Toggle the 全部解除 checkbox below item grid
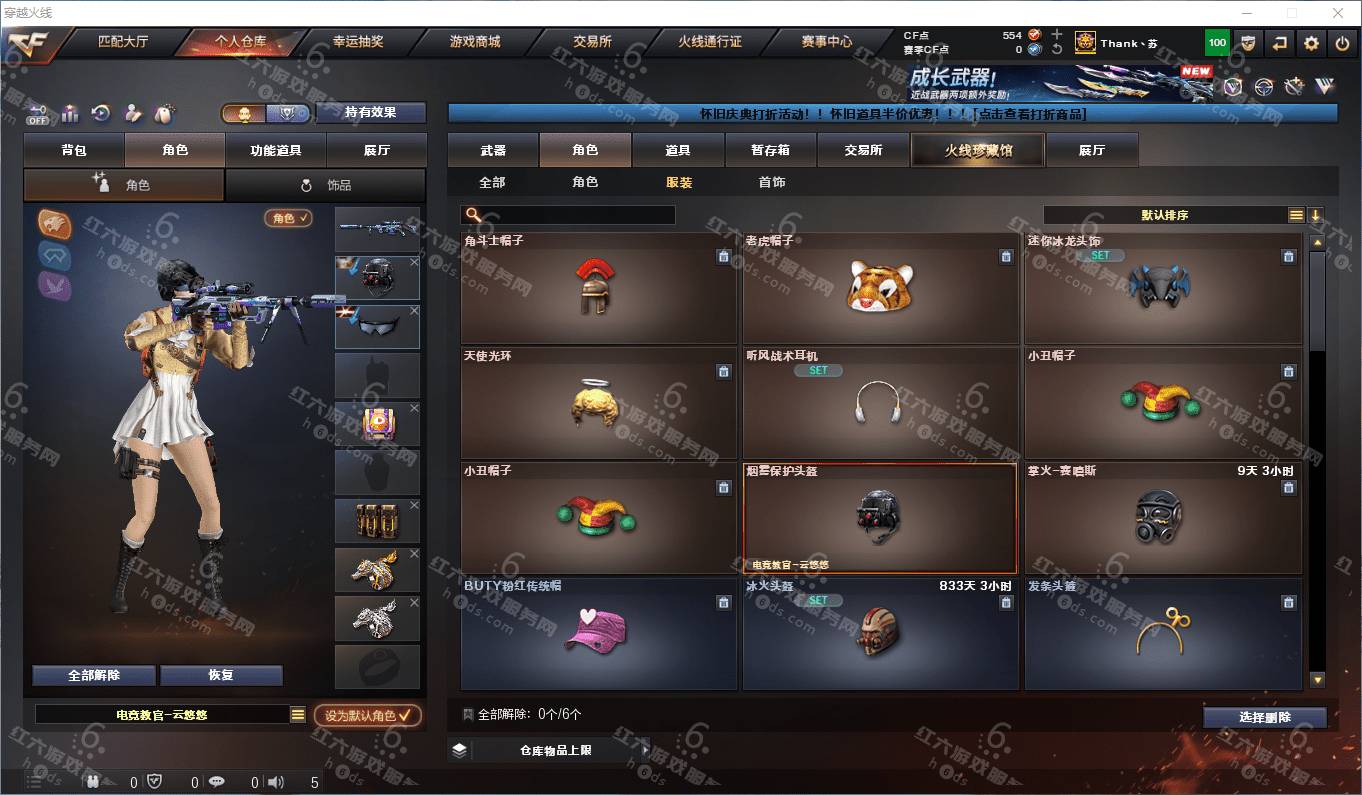Image resolution: width=1362 pixels, height=795 pixels. pos(468,715)
